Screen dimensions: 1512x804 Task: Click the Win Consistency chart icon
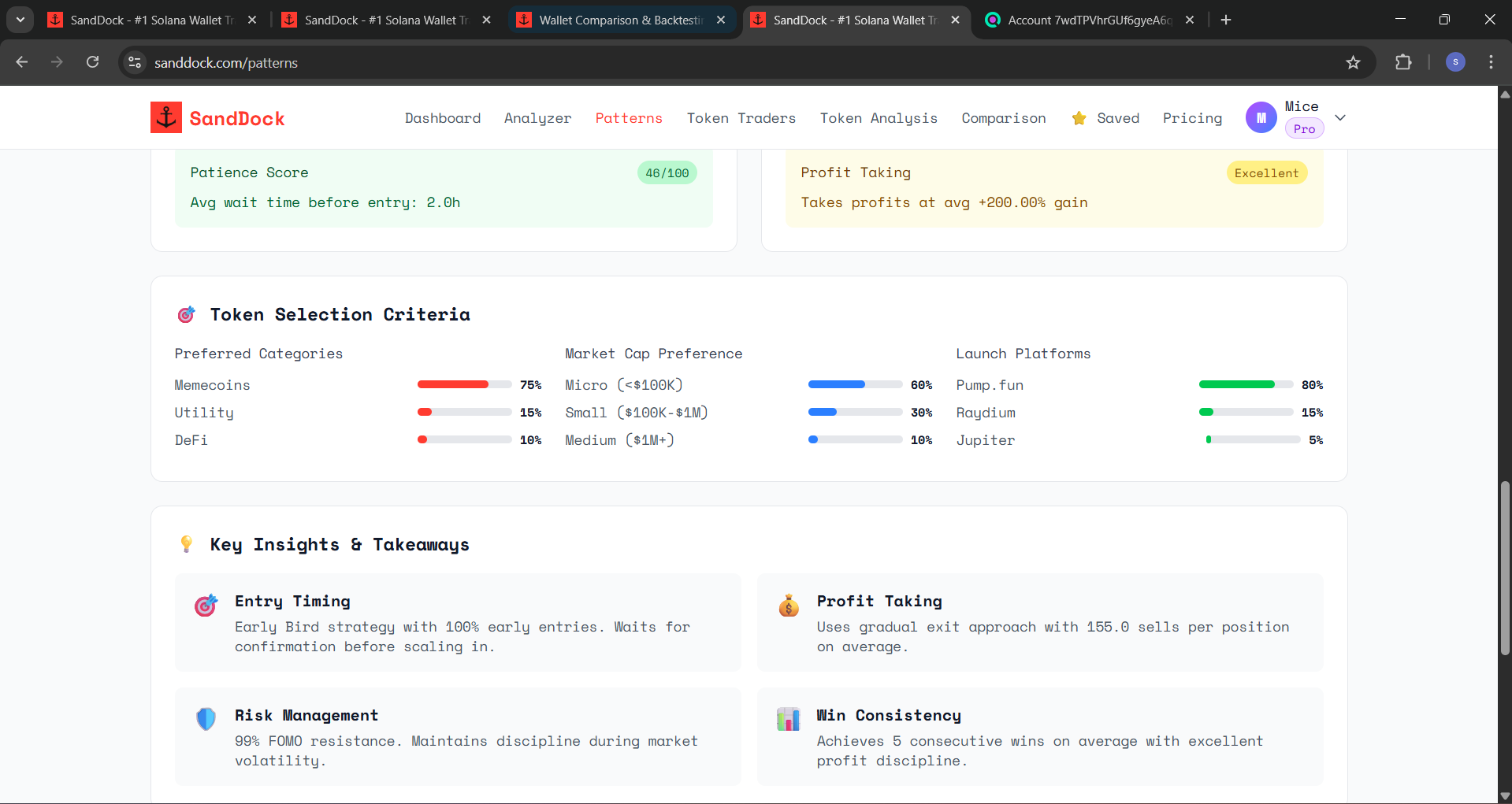[x=788, y=718]
